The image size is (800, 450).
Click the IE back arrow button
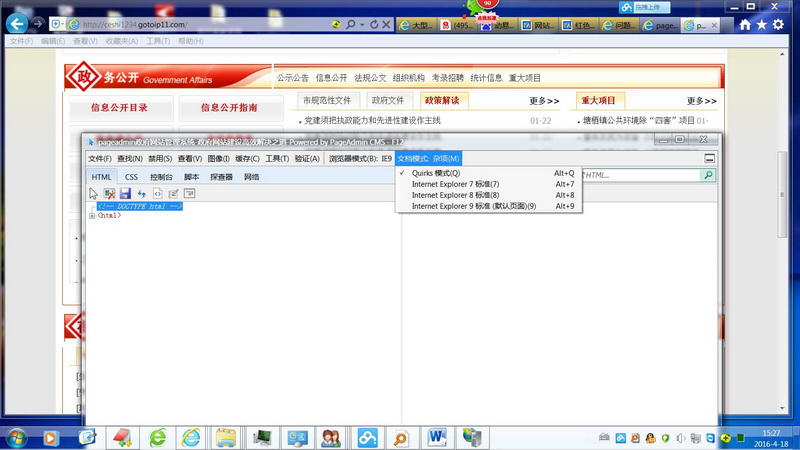pos(17,24)
